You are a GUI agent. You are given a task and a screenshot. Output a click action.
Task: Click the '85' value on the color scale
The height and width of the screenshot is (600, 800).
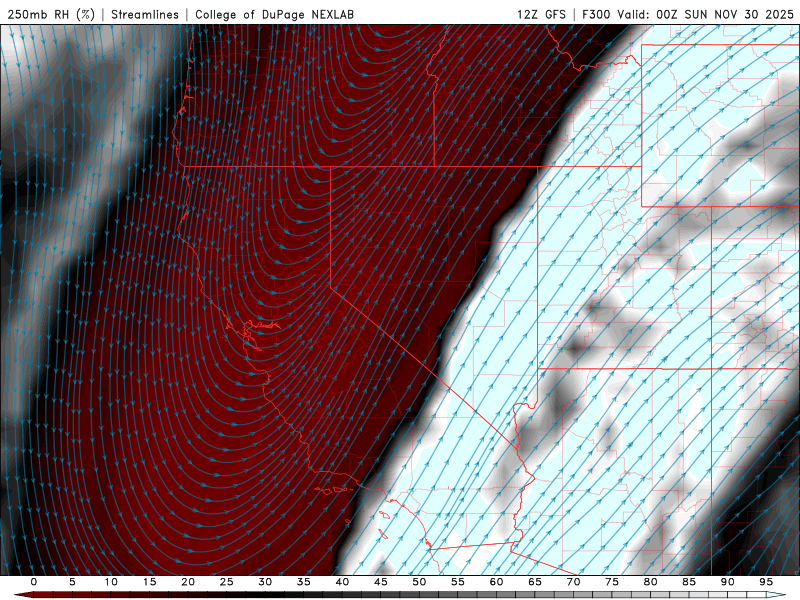coord(689,582)
